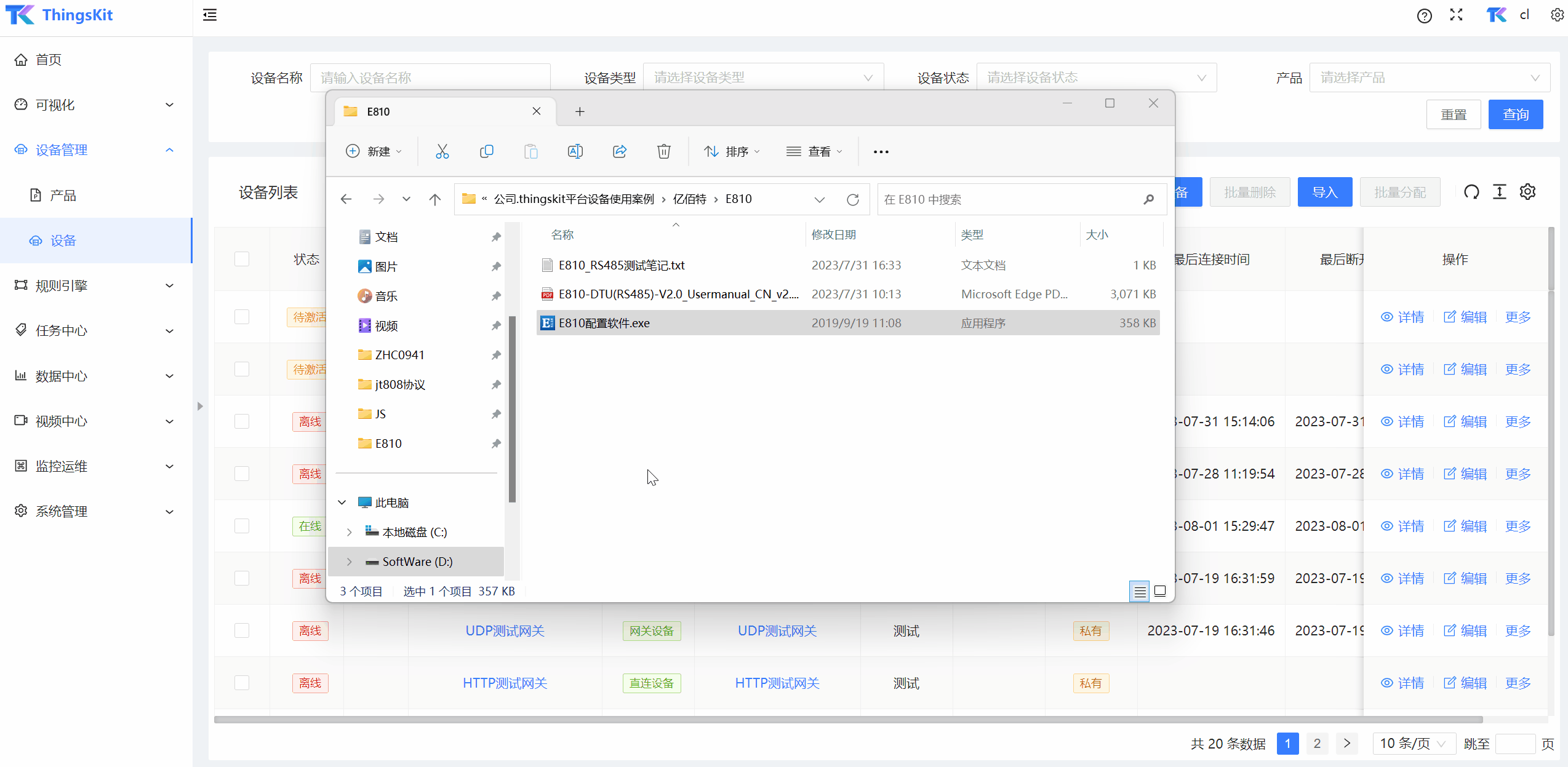Check the row with 07-31 15:14:06 connection time

tap(242, 421)
